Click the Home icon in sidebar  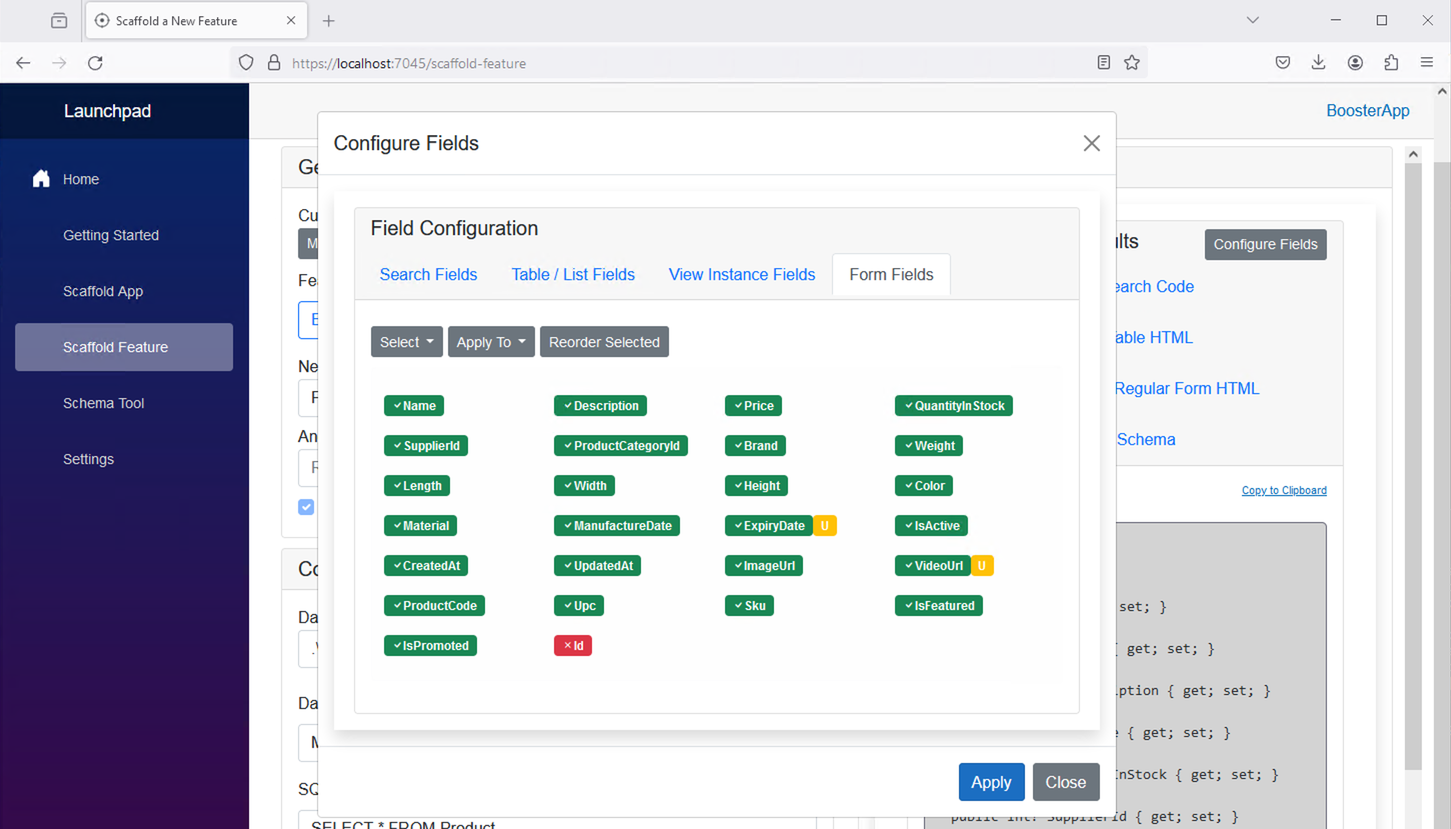pos(41,179)
